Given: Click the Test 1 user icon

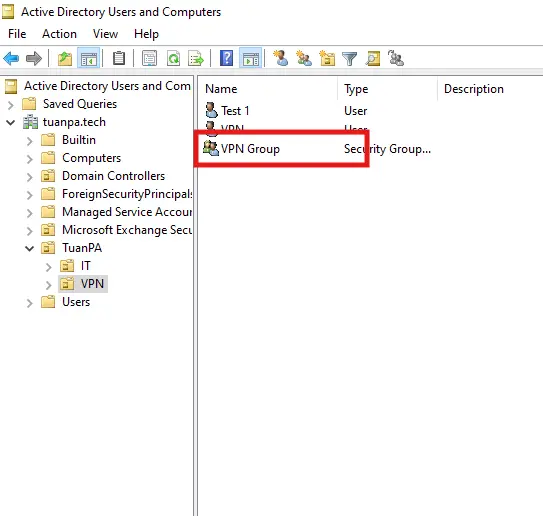Looking at the screenshot, I should coord(211,110).
